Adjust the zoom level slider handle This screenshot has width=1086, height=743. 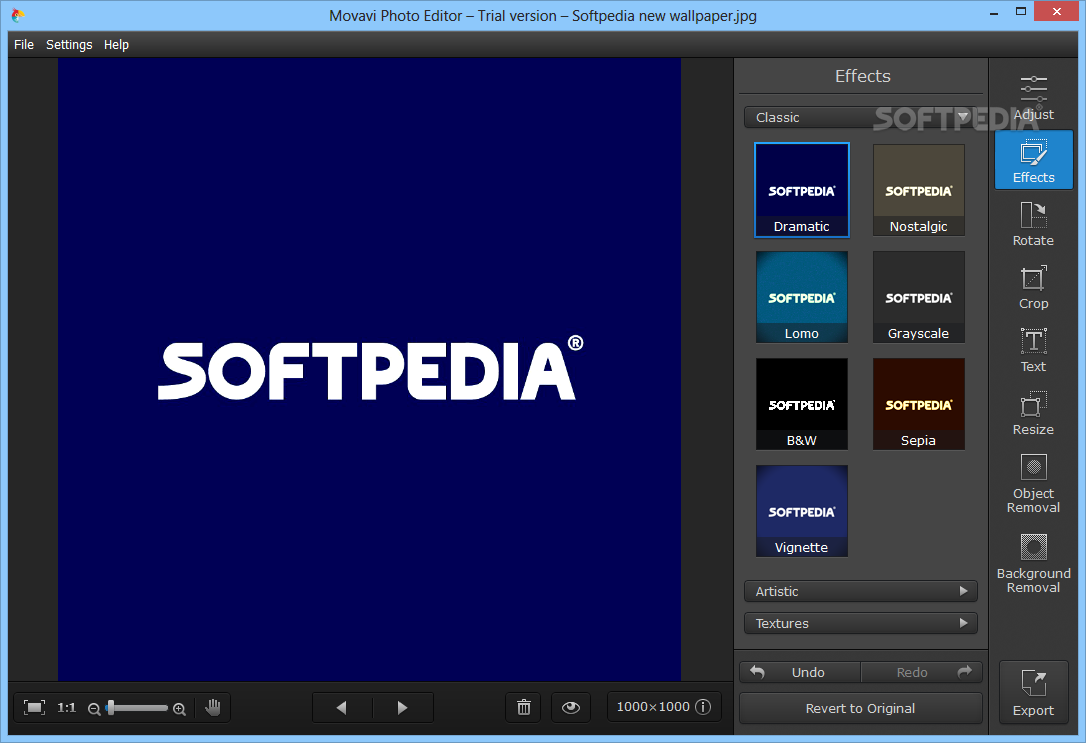111,707
